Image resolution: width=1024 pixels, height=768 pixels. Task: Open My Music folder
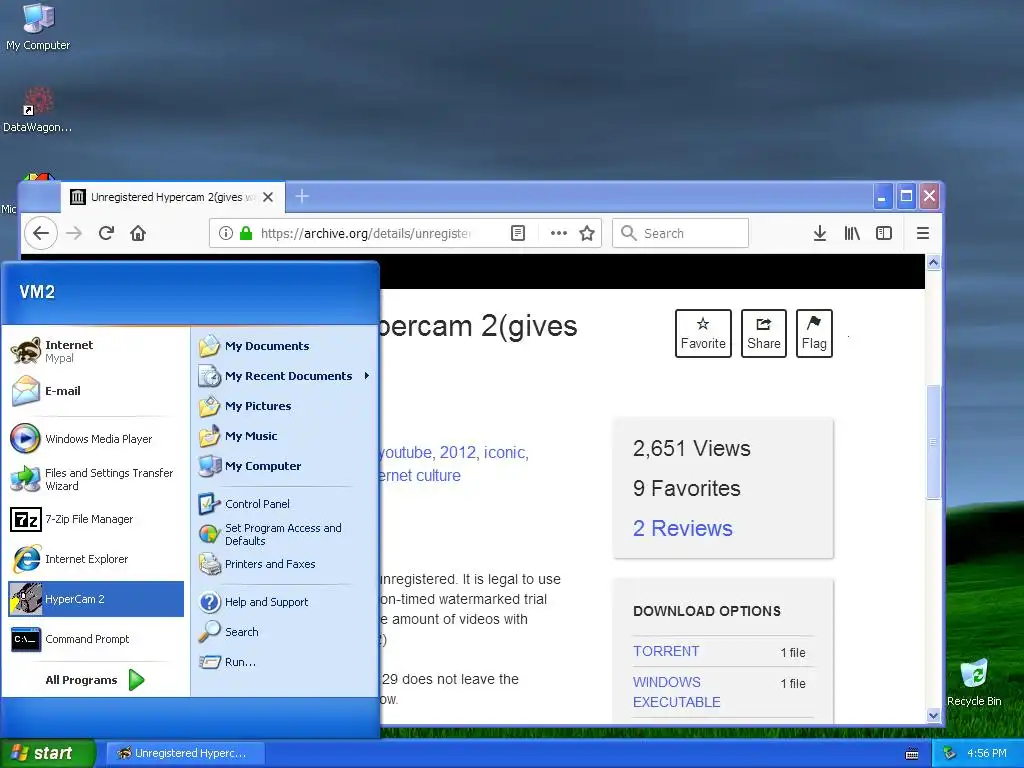[x=284, y=436]
